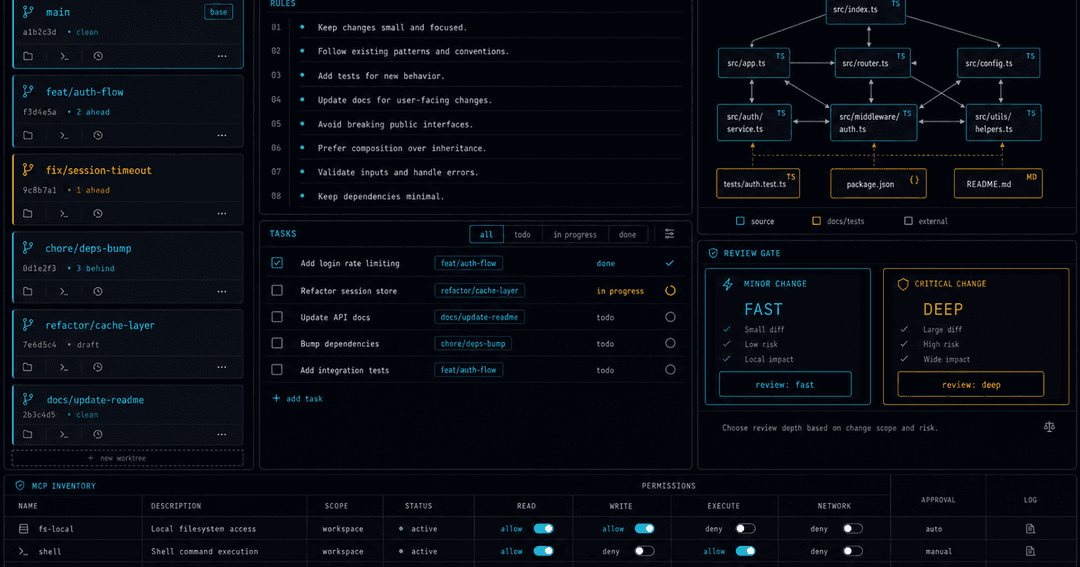Open more options for docs/update-readme worktree
Viewport: 1080px width, 567px height.
point(222,435)
